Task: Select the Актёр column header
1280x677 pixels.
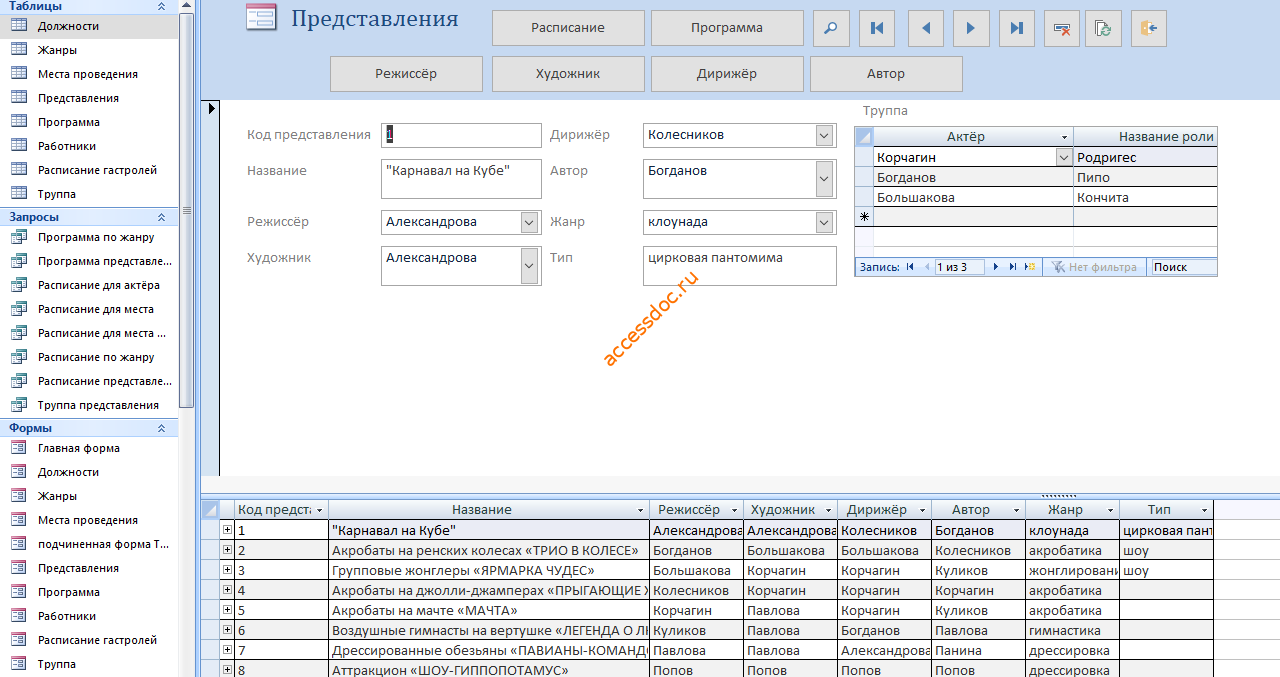Action: coord(965,137)
